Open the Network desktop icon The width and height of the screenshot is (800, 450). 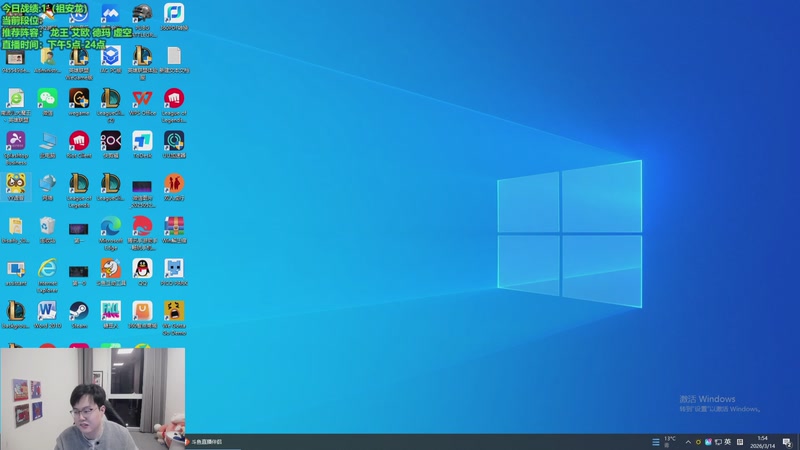[47, 184]
